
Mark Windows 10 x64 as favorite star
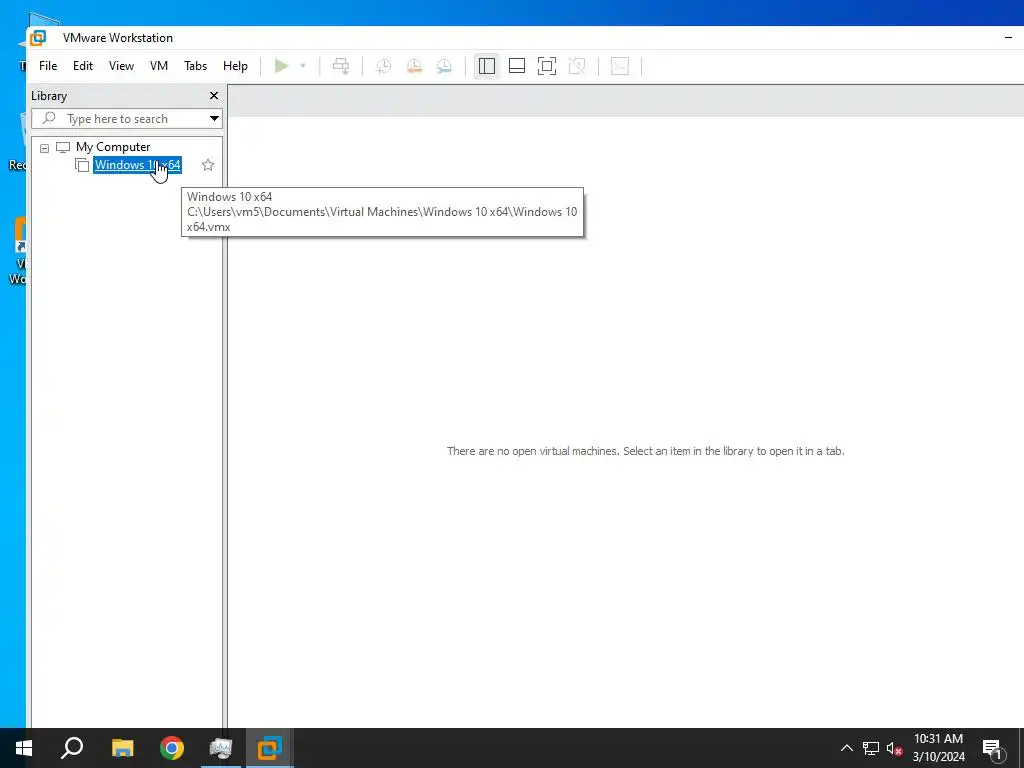click(208, 165)
